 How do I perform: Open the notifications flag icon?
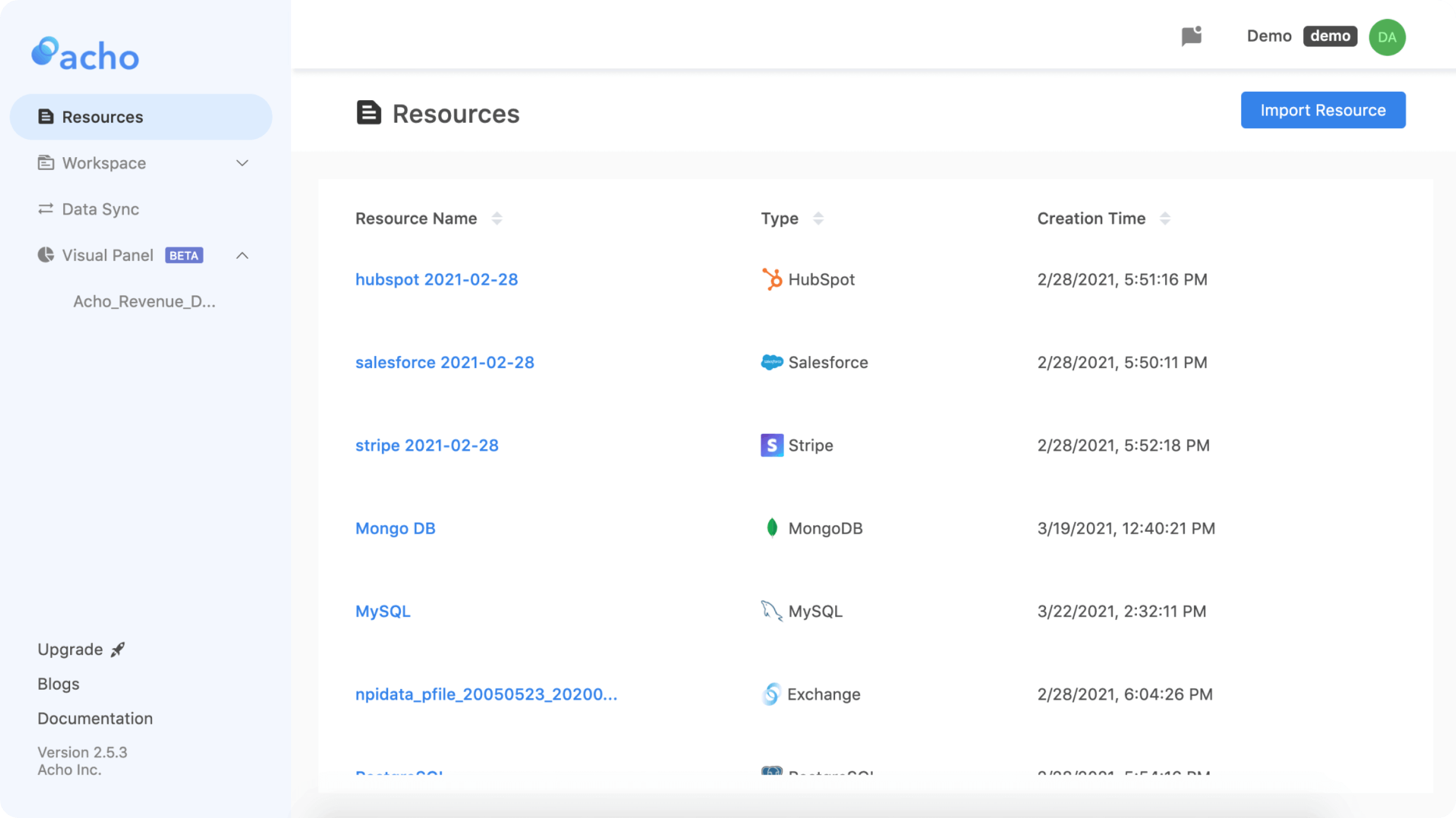coord(1192,36)
